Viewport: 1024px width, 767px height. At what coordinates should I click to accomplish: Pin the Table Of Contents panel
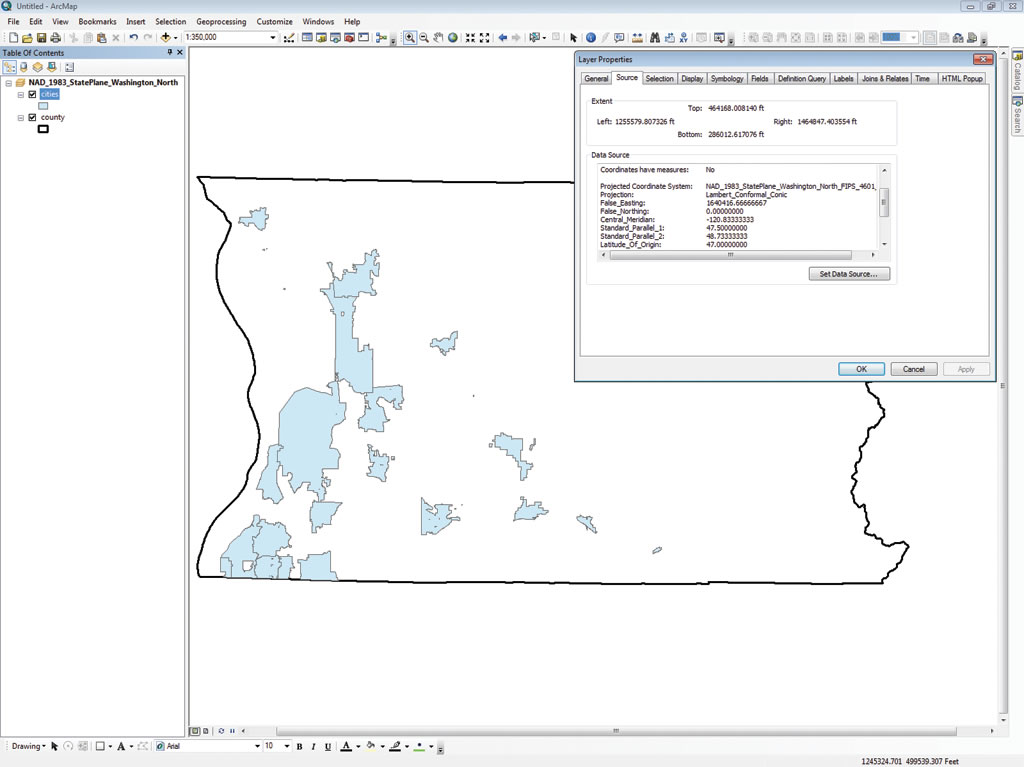pos(170,52)
